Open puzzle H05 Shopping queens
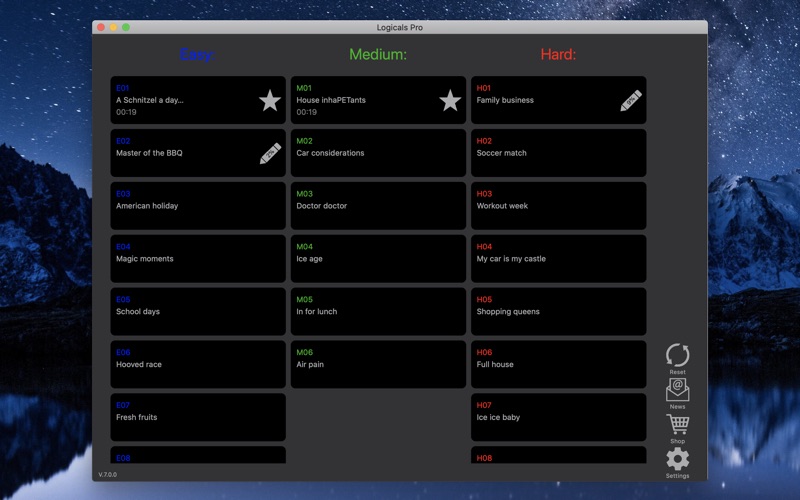Screen dimensions: 800x500 coord(559,311)
